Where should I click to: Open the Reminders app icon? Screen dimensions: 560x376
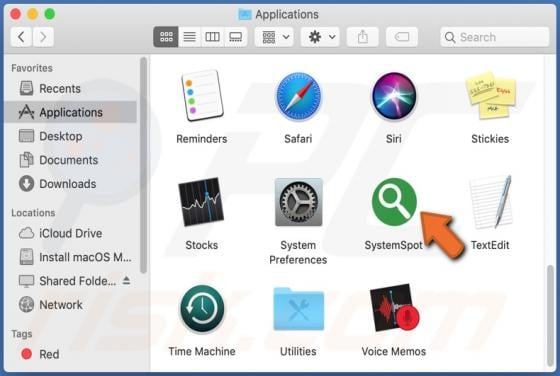tap(202, 96)
